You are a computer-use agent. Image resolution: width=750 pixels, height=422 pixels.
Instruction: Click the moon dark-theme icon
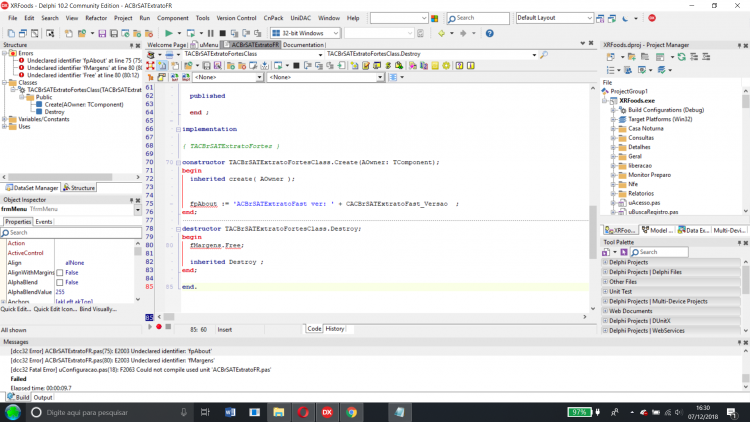(x=625, y=18)
